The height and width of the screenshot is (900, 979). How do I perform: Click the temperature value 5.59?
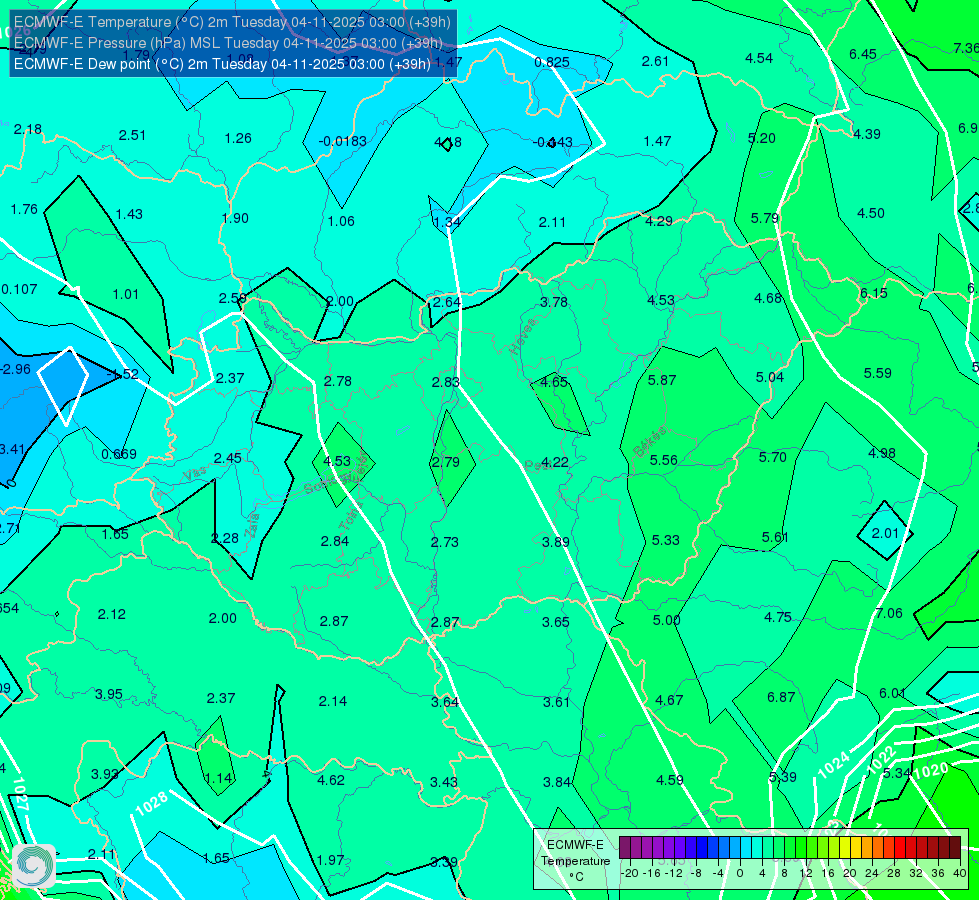point(877,373)
